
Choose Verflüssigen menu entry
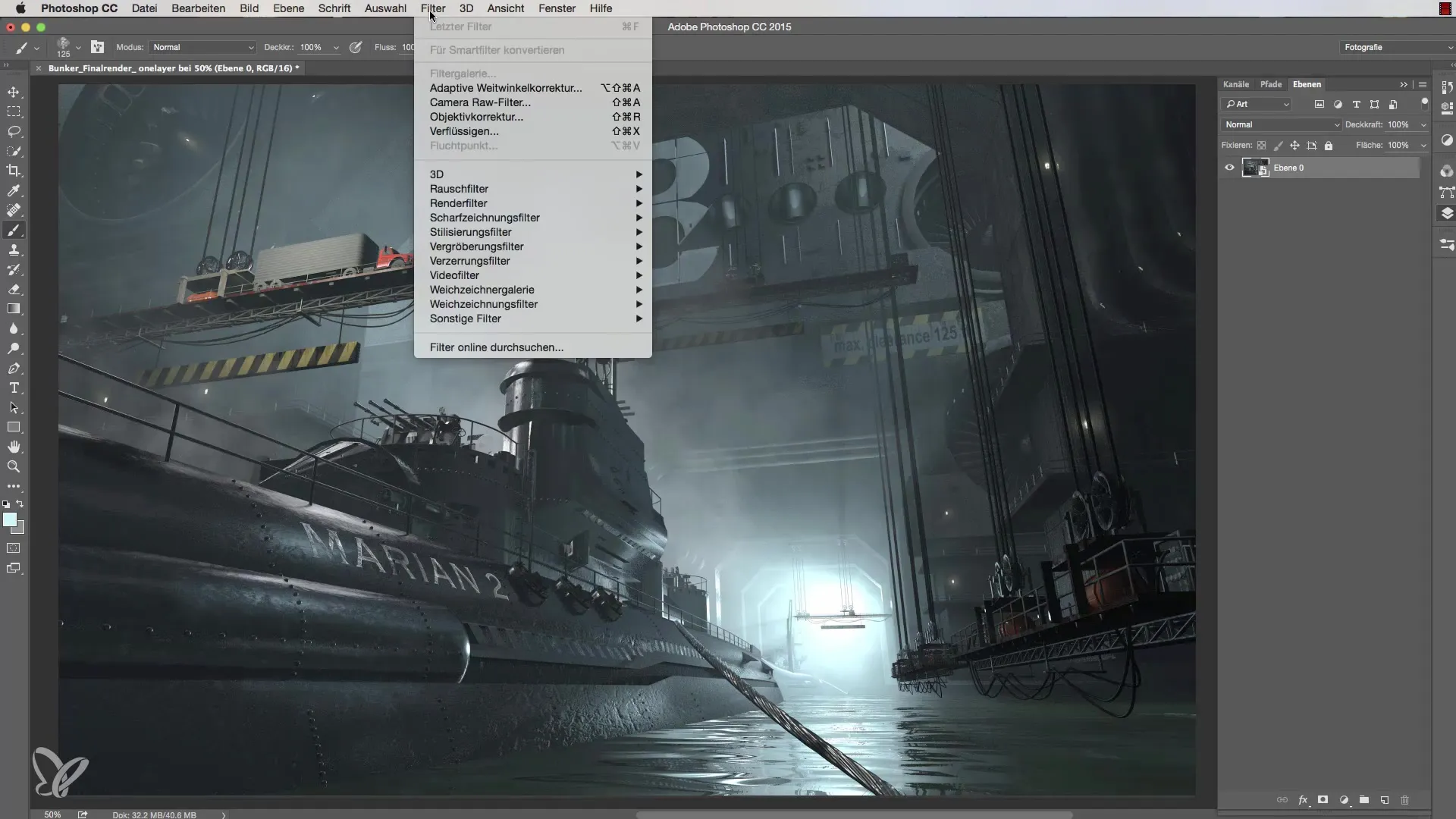533,131
